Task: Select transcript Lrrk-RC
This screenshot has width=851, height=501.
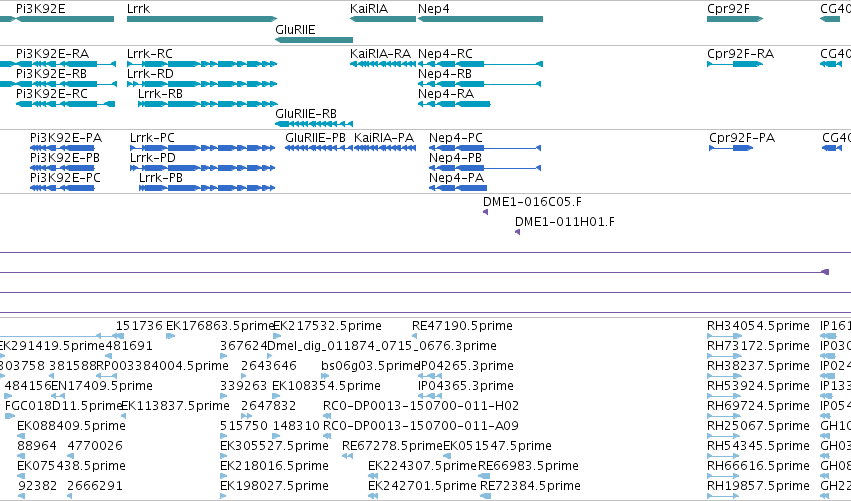Action: tap(202, 64)
